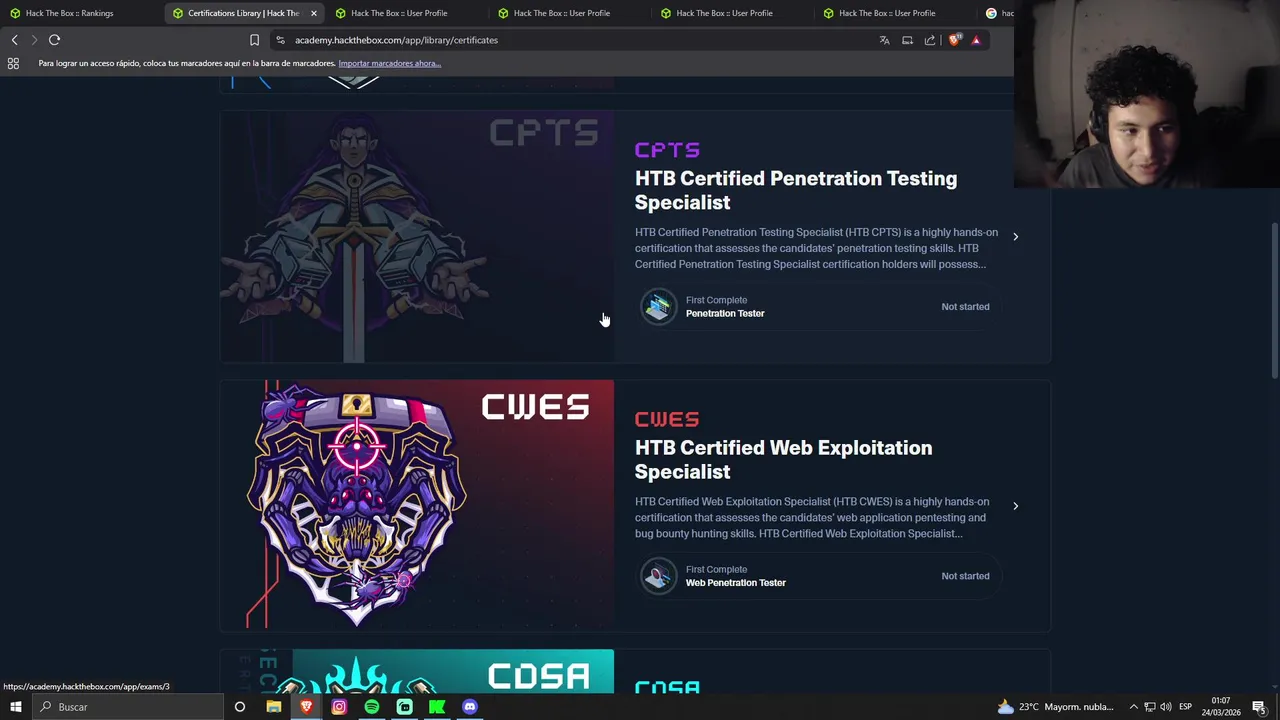Open the clock showing 01:07

coord(1221,707)
